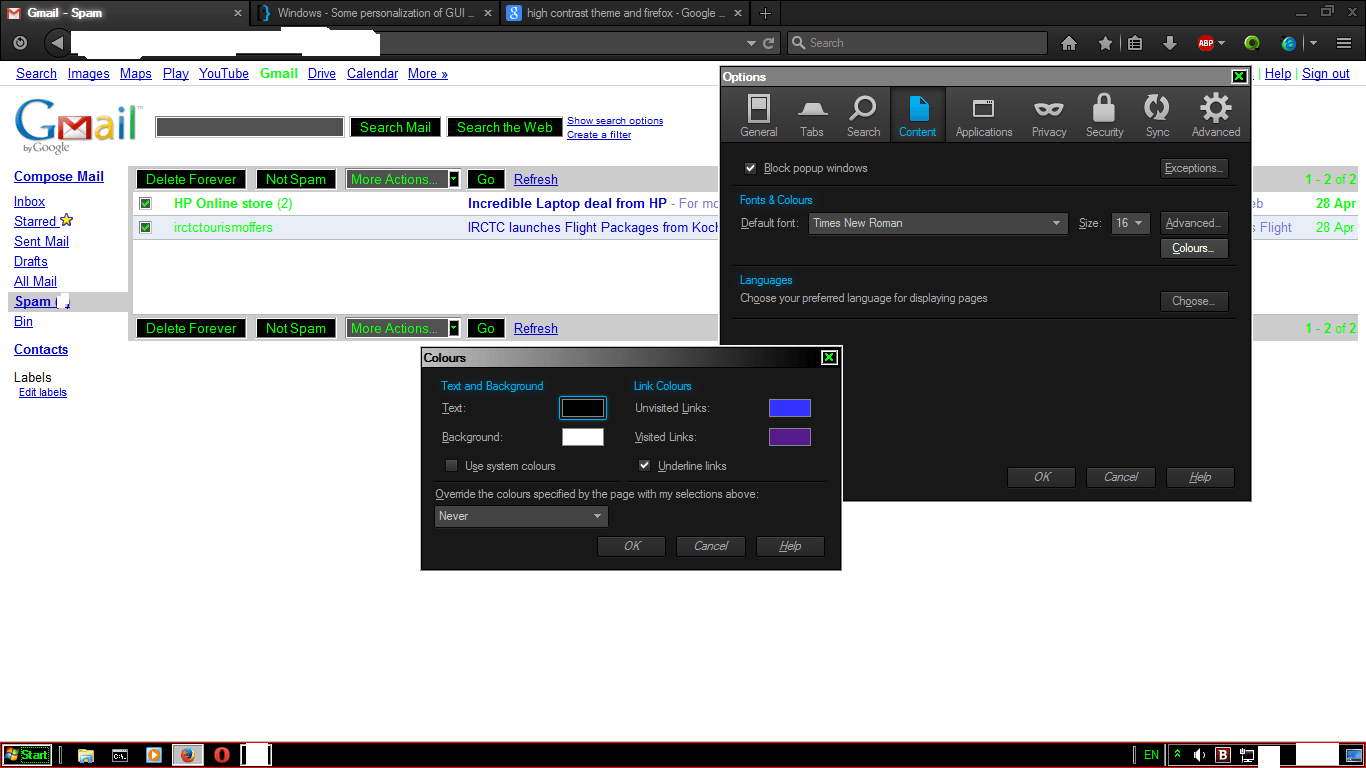Screen dimensions: 1366x768
Task: Click the fonts Advanced... button
Action: tap(1194, 223)
